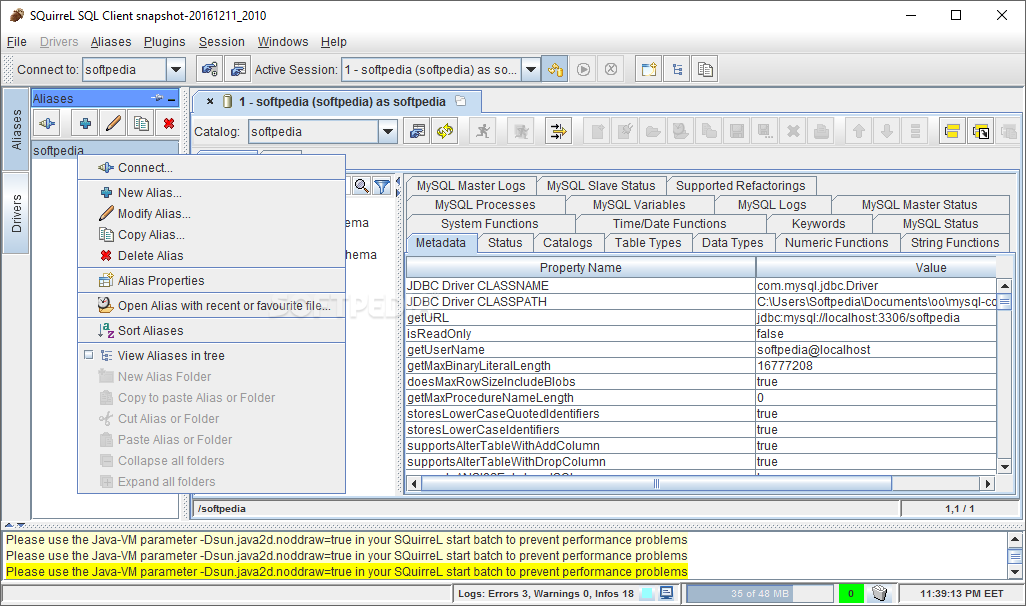Switch to the MySQL Slave Status tab
Screen dimensions: 1026x606
point(601,186)
